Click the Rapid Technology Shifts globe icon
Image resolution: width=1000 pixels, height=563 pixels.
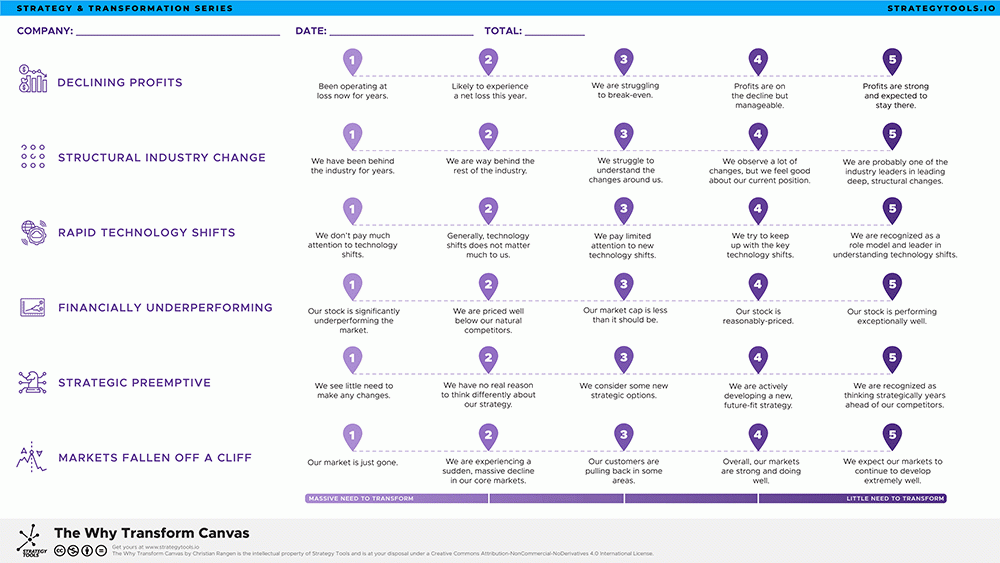click(x=33, y=233)
